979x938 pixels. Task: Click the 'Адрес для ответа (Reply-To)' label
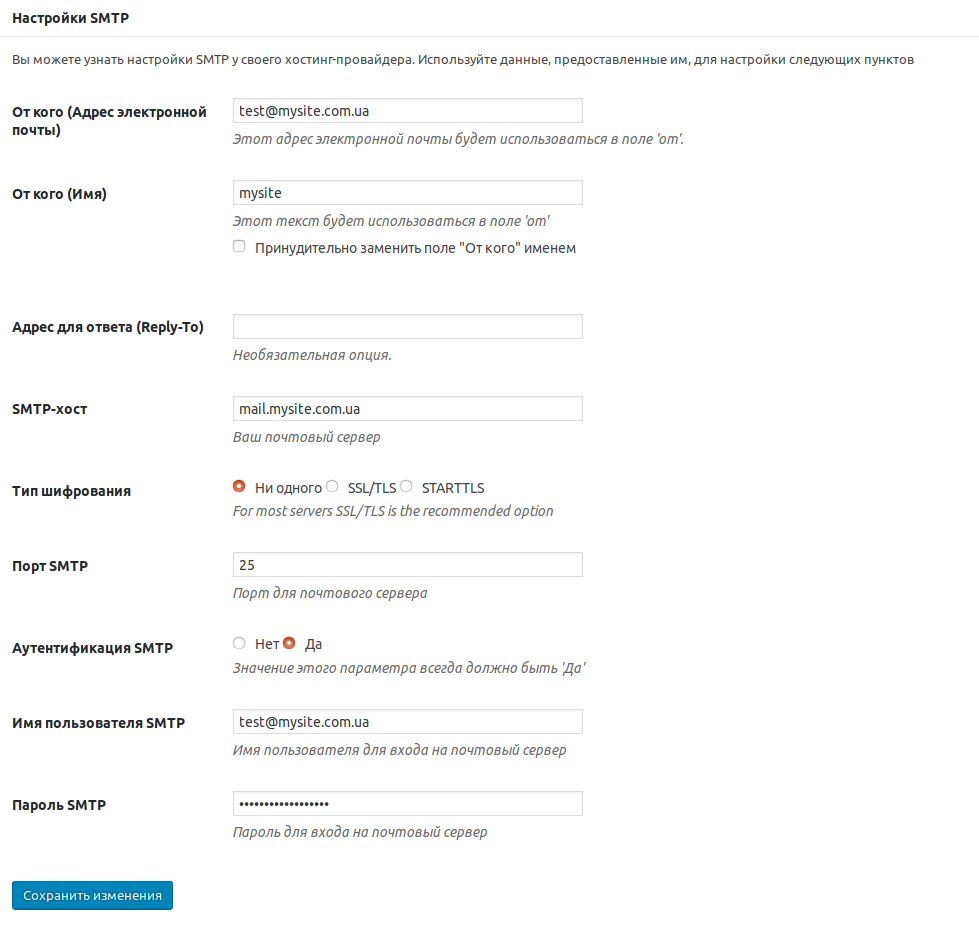108,327
